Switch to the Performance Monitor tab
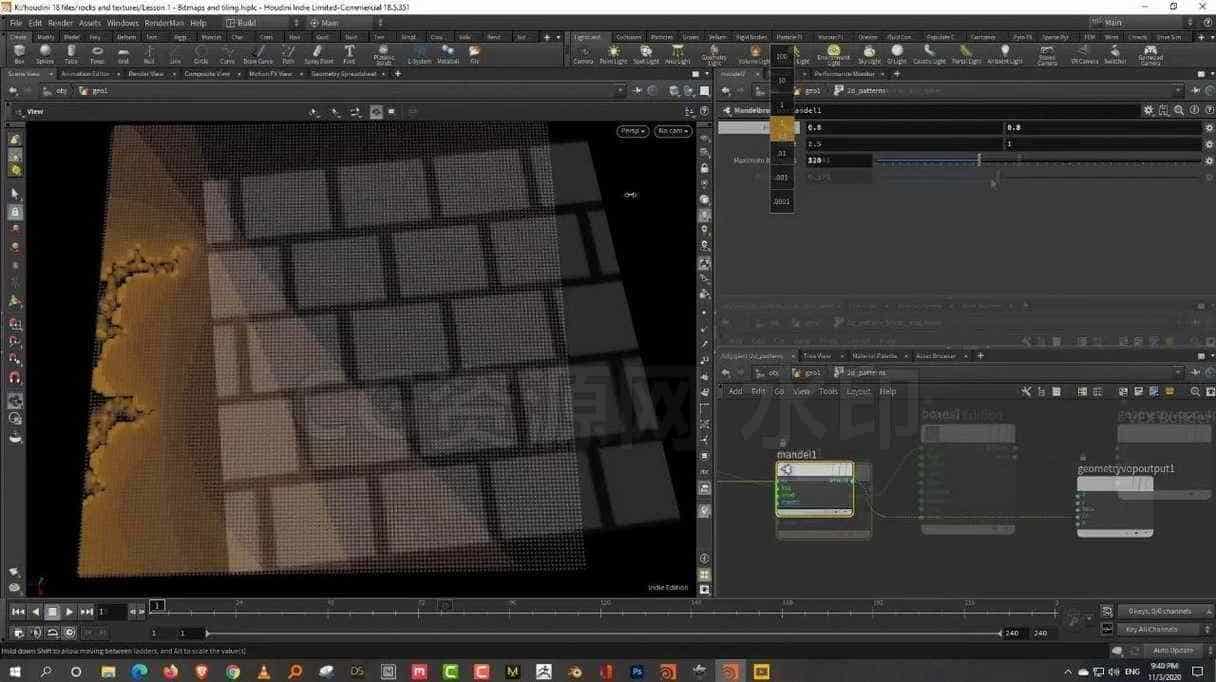The height and width of the screenshot is (682, 1216). (843, 73)
